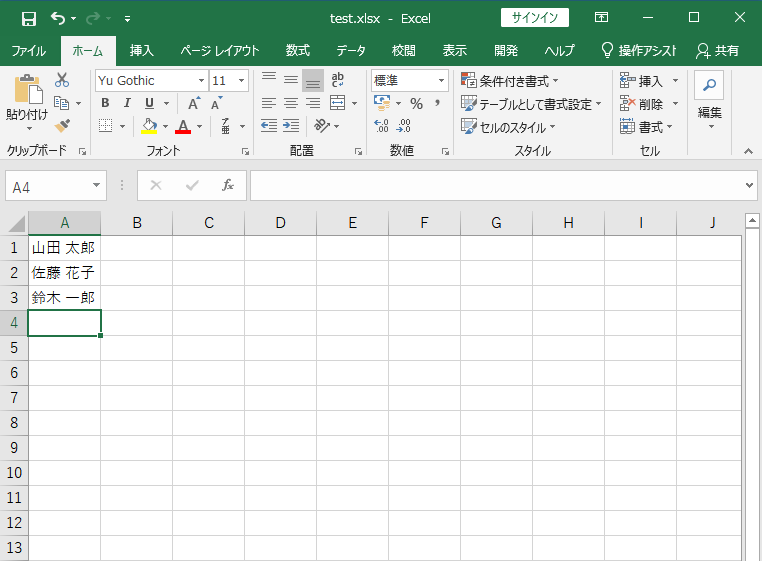This screenshot has height=561, width=762.
Task: Toggle Underline formatting
Action: click(x=149, y=103)
